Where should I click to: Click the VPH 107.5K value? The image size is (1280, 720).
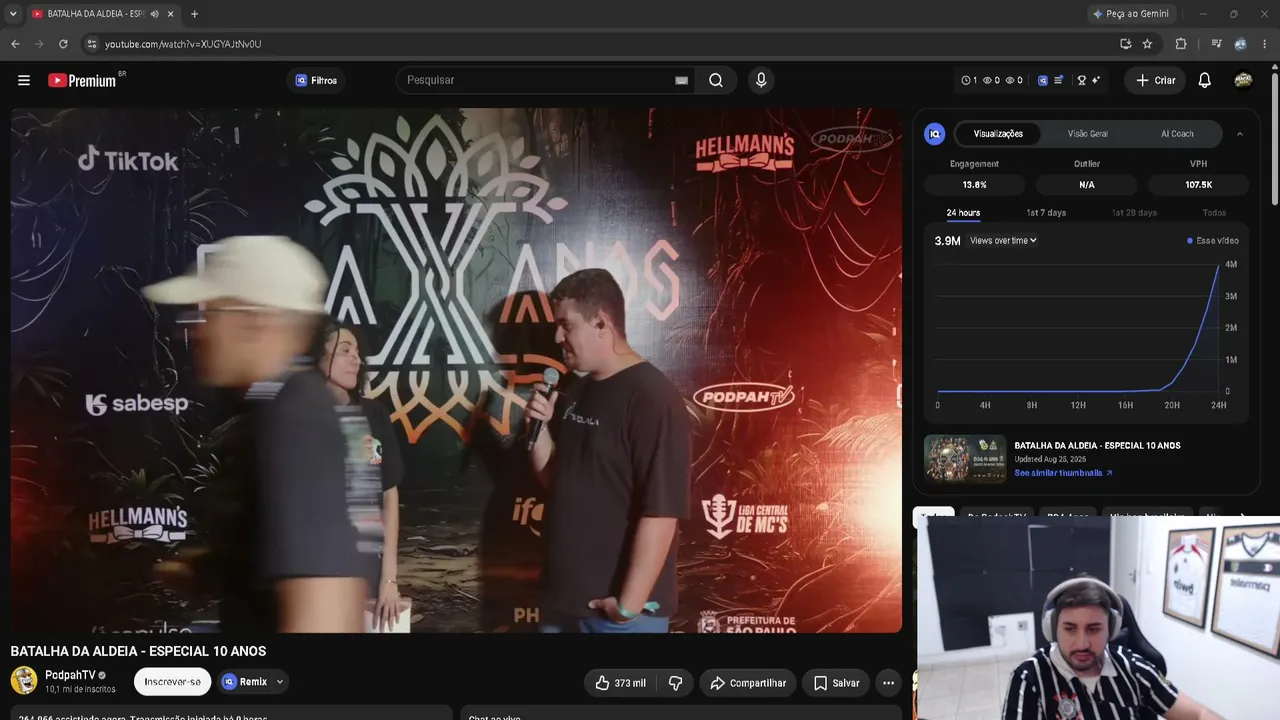[x=1199, y=185]
